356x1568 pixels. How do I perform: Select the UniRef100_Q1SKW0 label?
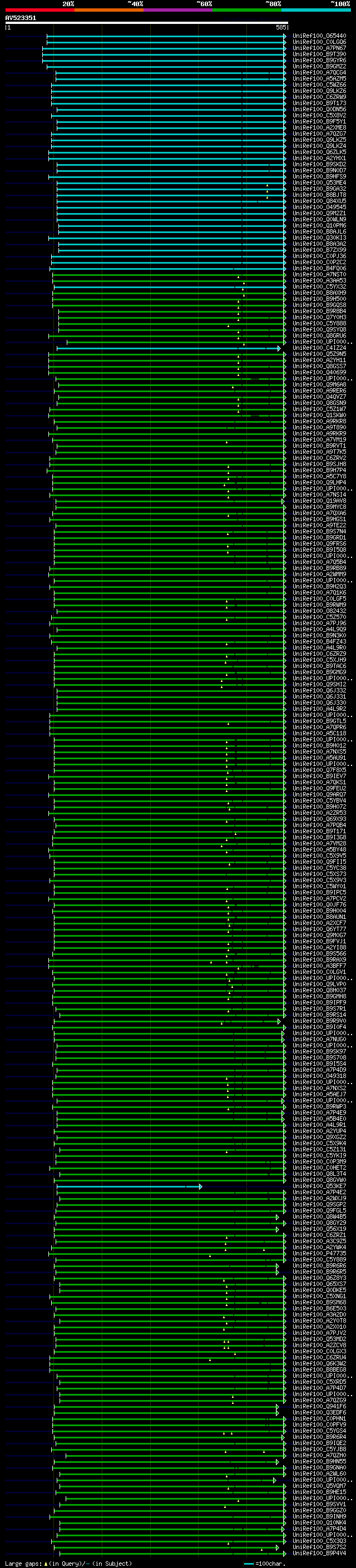point(319,415)
